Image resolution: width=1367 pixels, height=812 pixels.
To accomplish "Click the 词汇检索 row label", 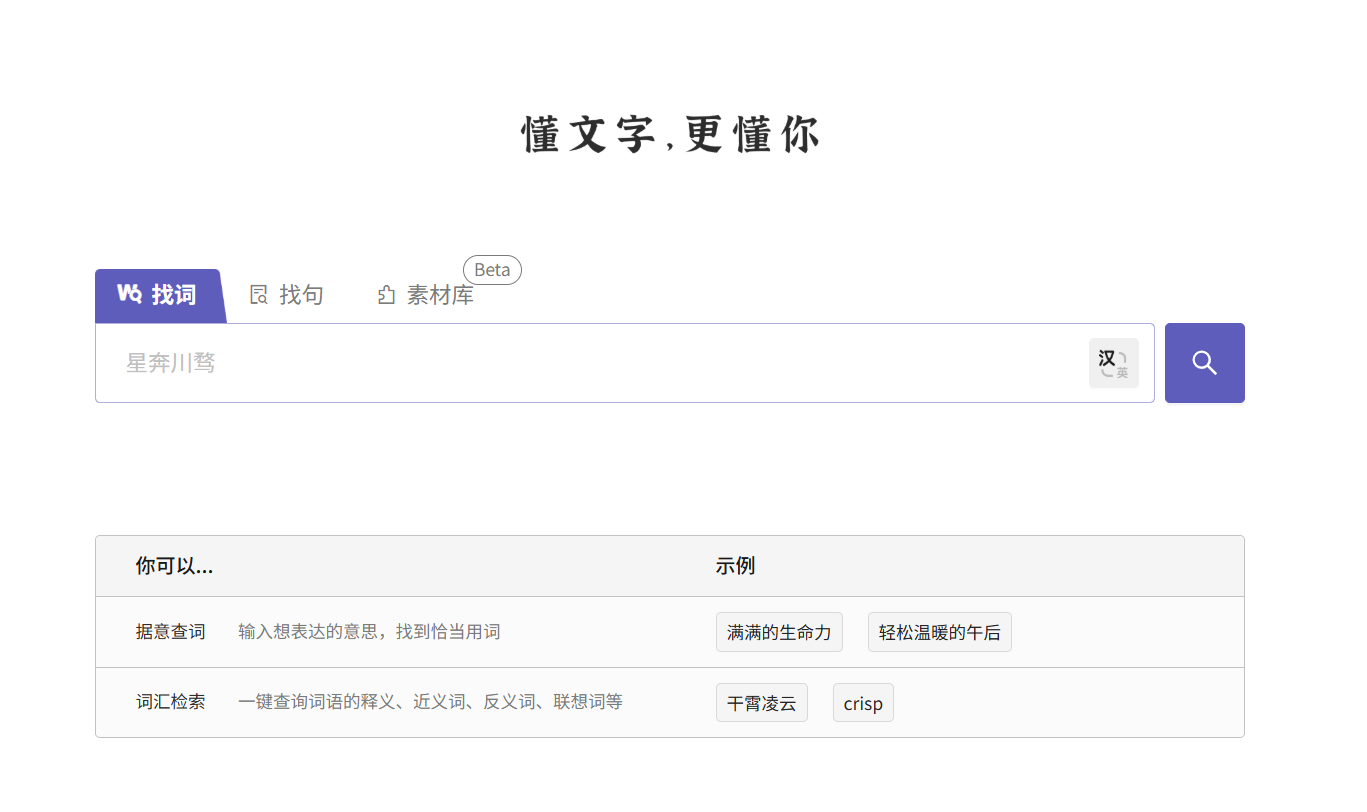I will tap(171, 702).
